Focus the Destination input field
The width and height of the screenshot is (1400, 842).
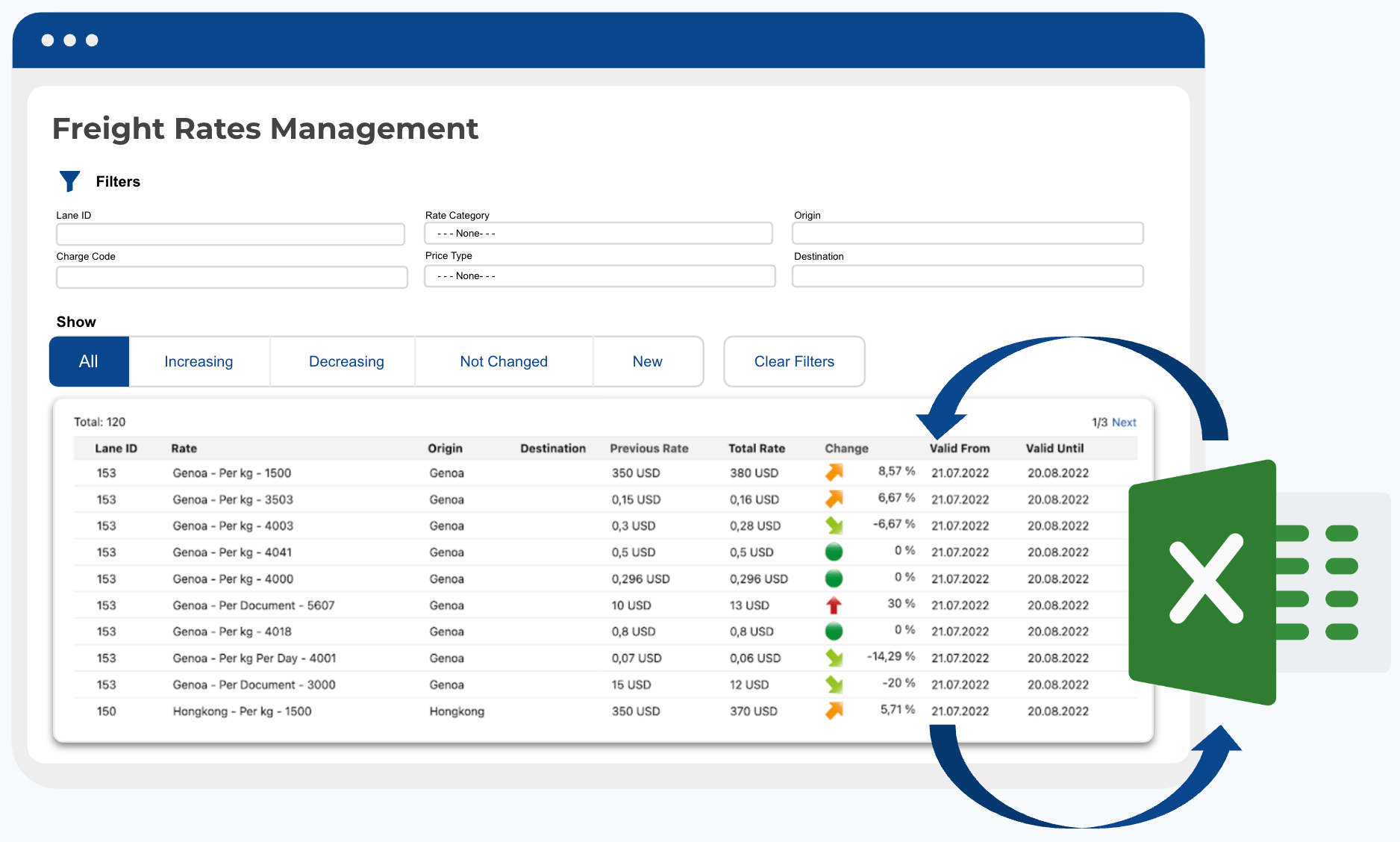(968, 276)
